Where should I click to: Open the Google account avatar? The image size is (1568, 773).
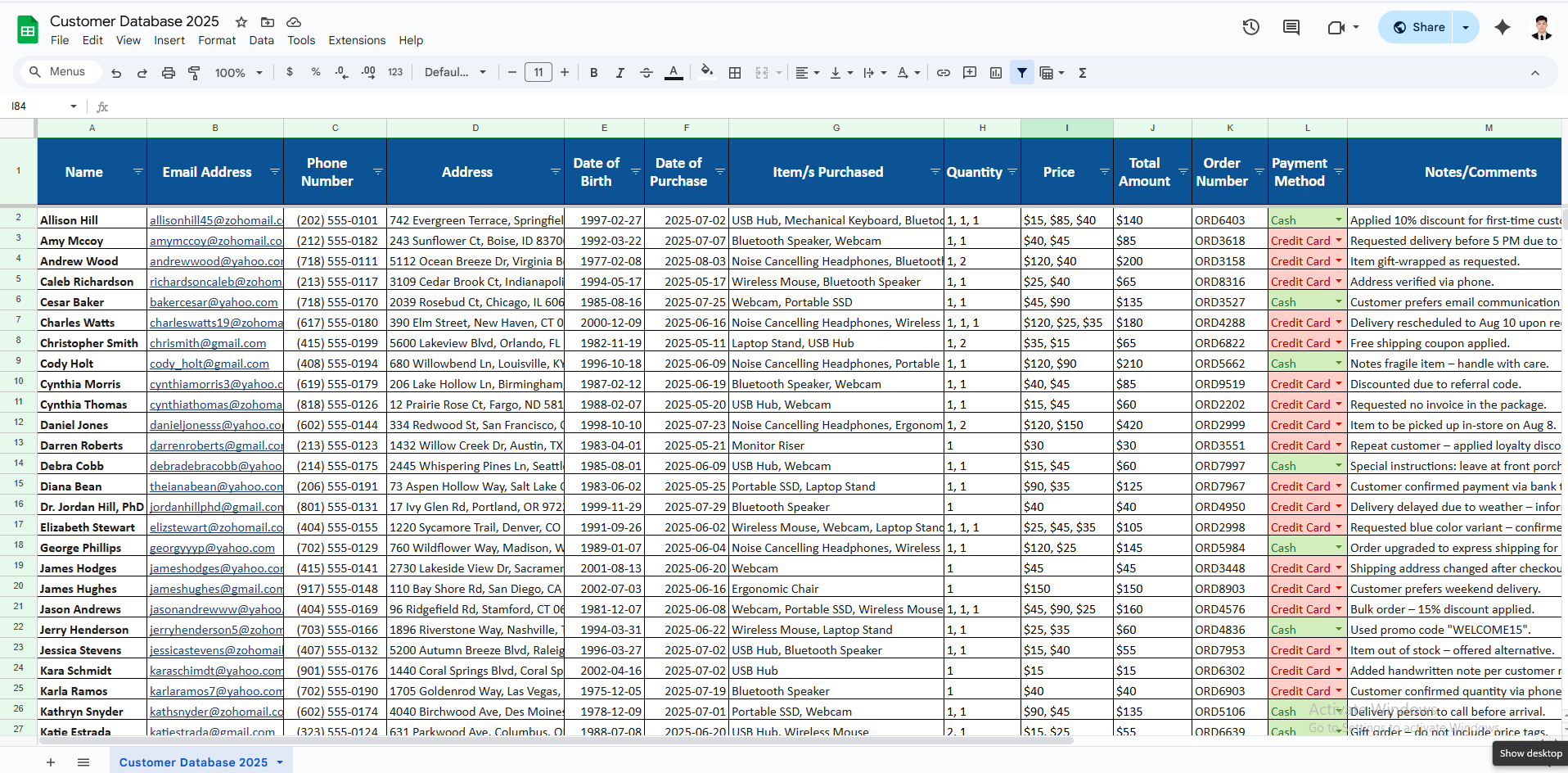[1542, 27]
